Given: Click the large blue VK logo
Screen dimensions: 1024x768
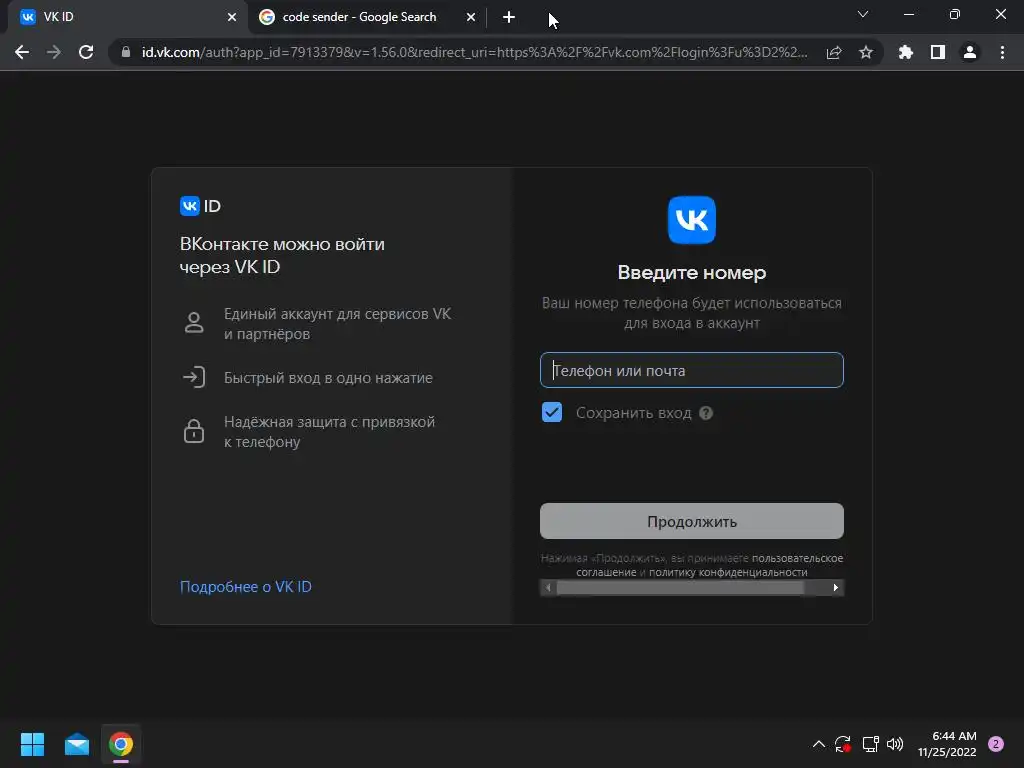Looking at the screenshot, I should point(692,220).
